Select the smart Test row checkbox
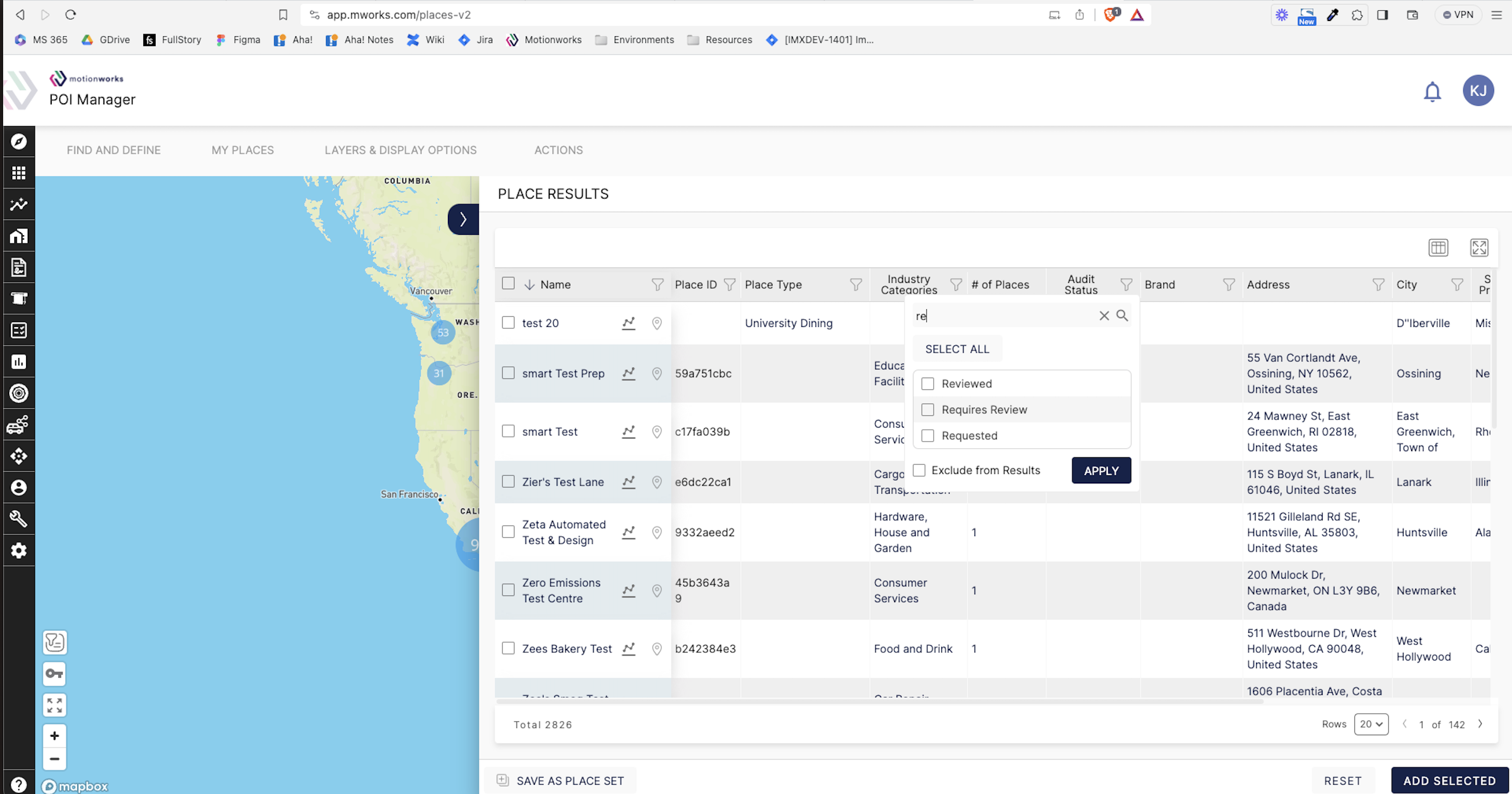 [x=508, y=431]
